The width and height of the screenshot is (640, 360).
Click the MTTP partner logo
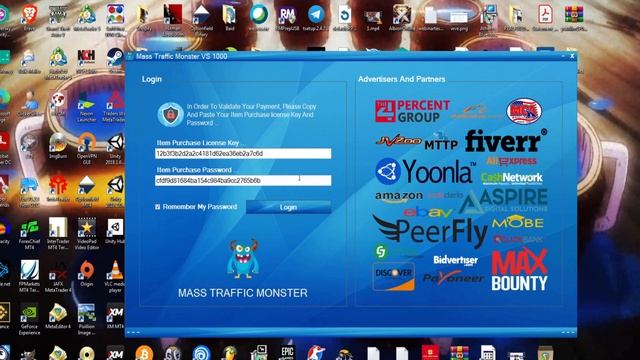pyautogui.click(x=441, y=142)
